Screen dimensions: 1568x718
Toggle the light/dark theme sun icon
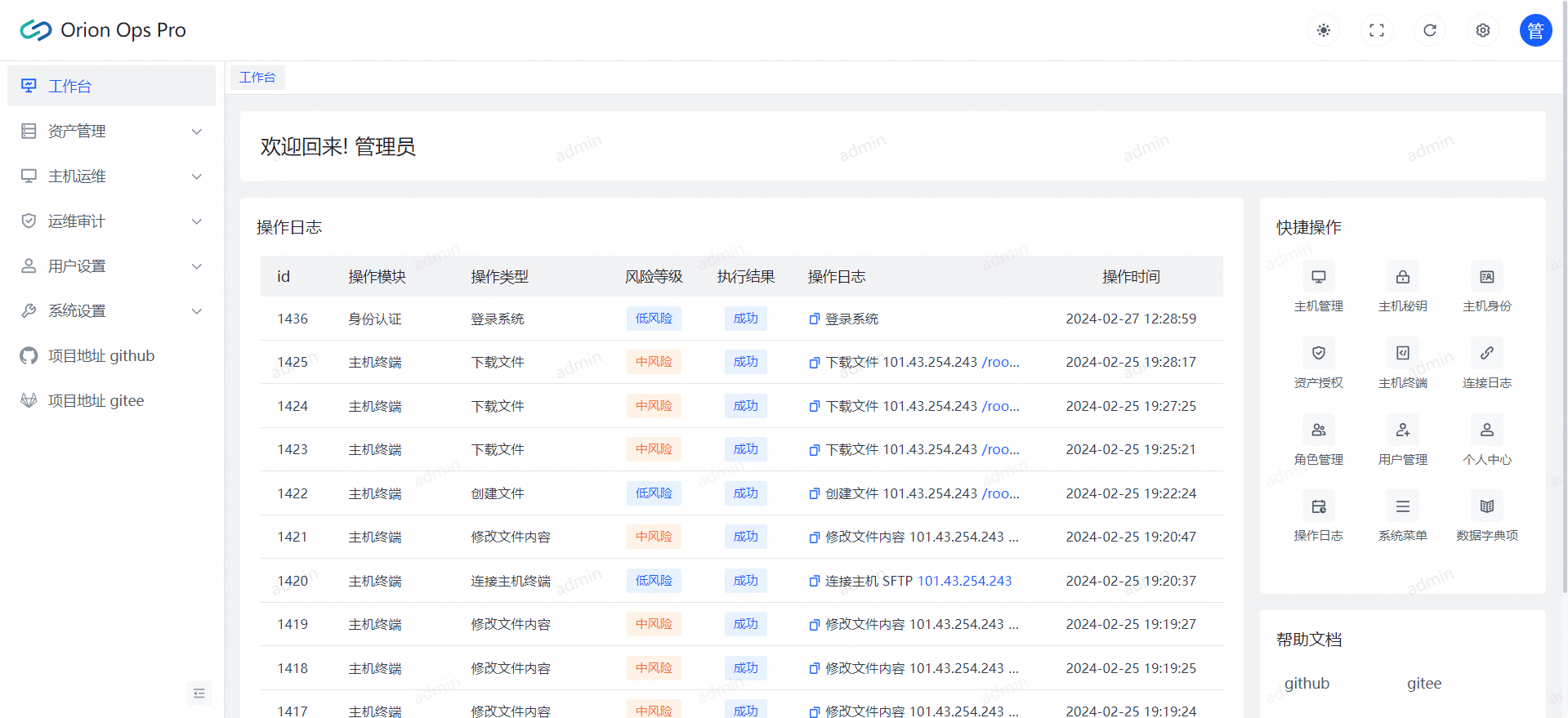point(1324,30)
